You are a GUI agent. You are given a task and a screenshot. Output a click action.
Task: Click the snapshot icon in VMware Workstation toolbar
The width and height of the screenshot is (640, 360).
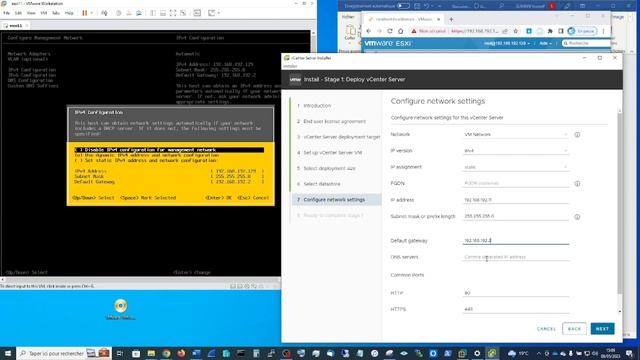pyautogui.click(x=118, y=13)
